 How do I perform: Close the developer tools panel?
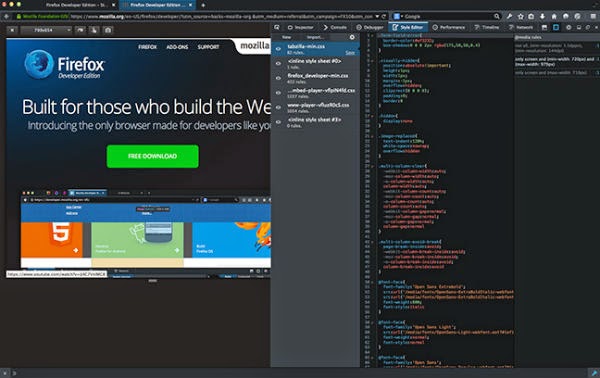(x=597, y=27)
